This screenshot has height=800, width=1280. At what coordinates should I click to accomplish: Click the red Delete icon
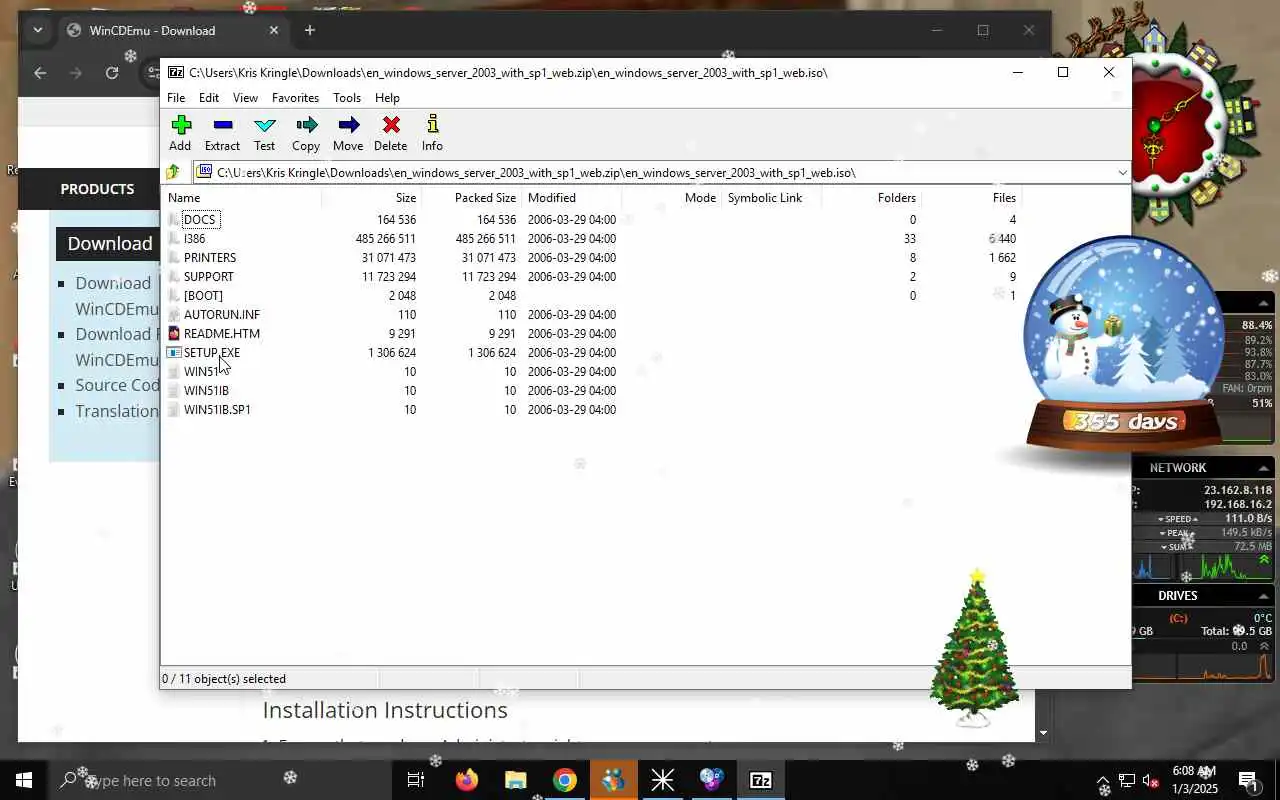click(390, 125)
